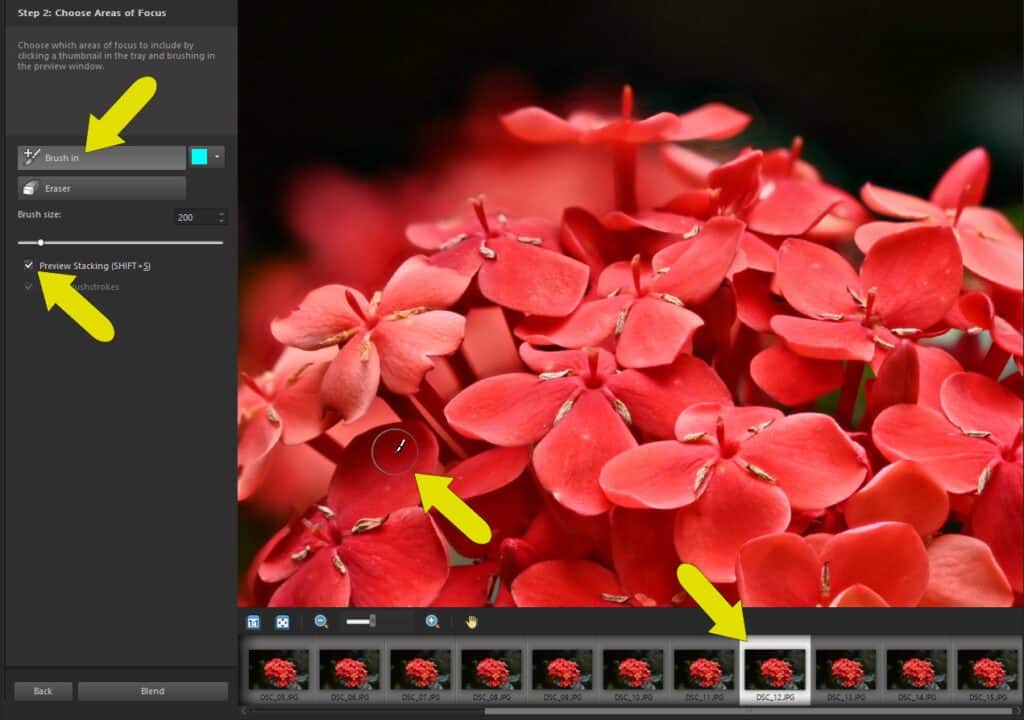The width and height of the screenshot is (1024, 720).
Task: Toggle the Preview Stacking checkbox
Action: pyautogui.click(x=29, y=265)
